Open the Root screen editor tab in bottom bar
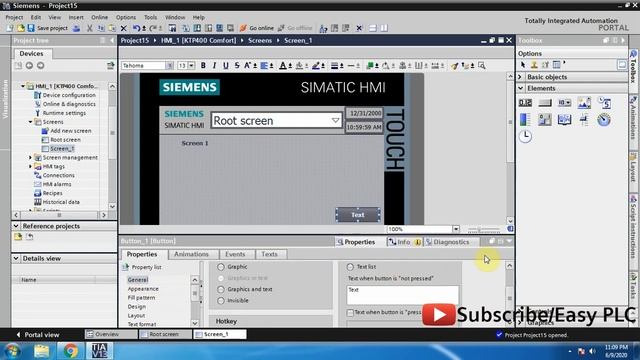 (165, 334)
